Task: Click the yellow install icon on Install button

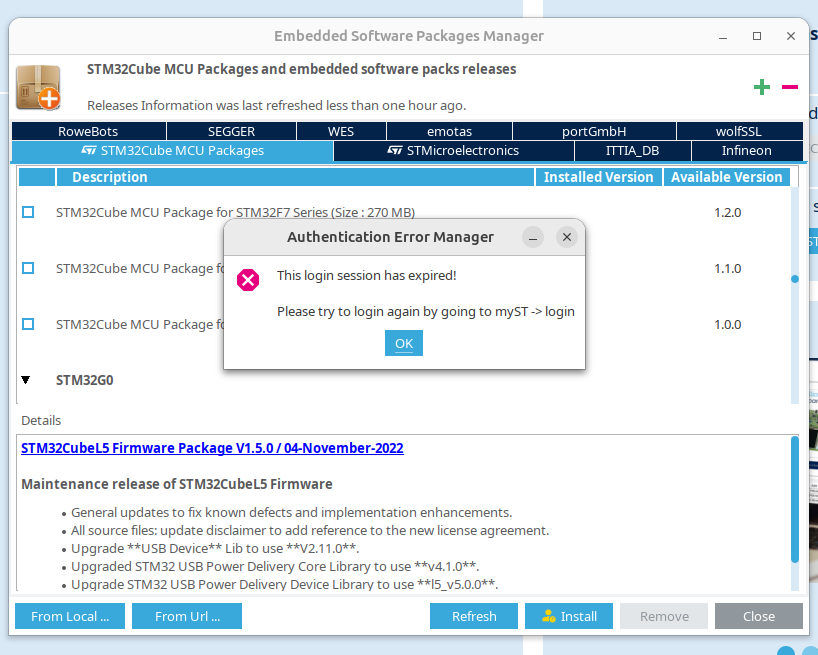Action: point(550,616)
